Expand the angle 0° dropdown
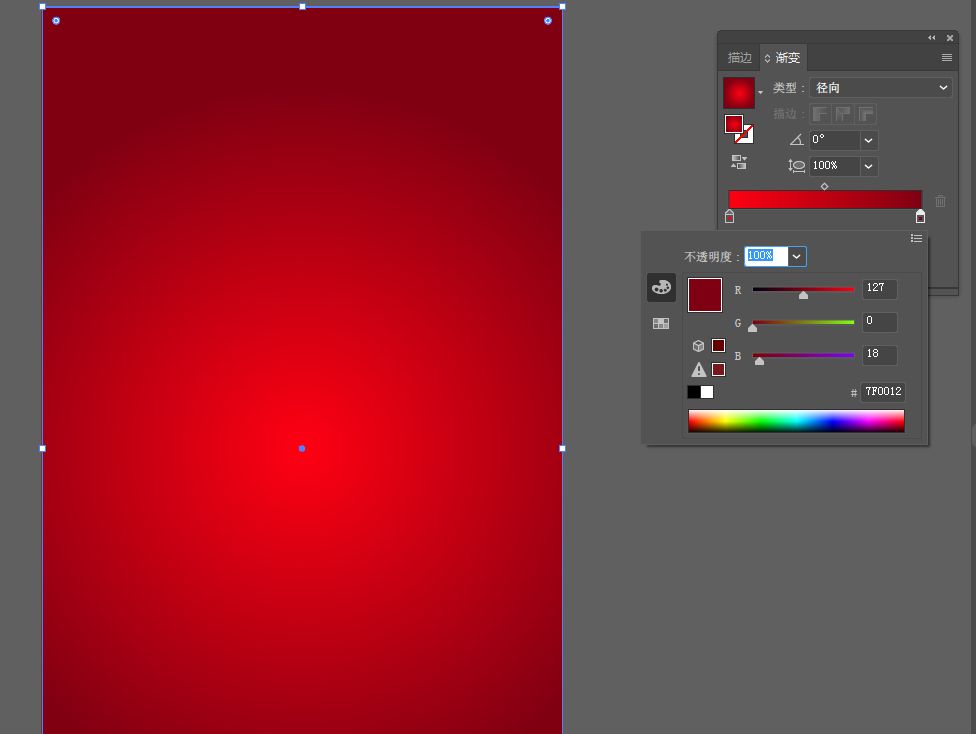The image size is (976, 734). [868, 140]
